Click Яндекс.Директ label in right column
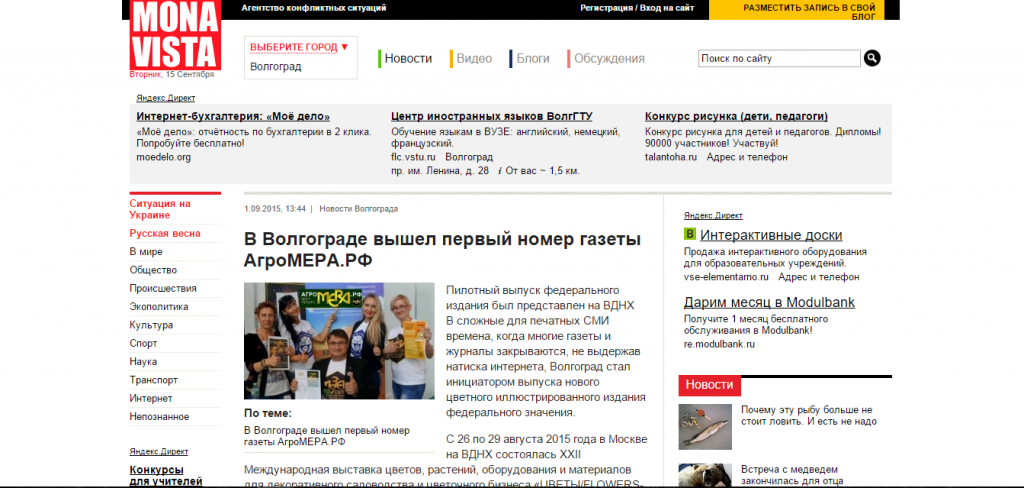 click(x=713, y=216)
